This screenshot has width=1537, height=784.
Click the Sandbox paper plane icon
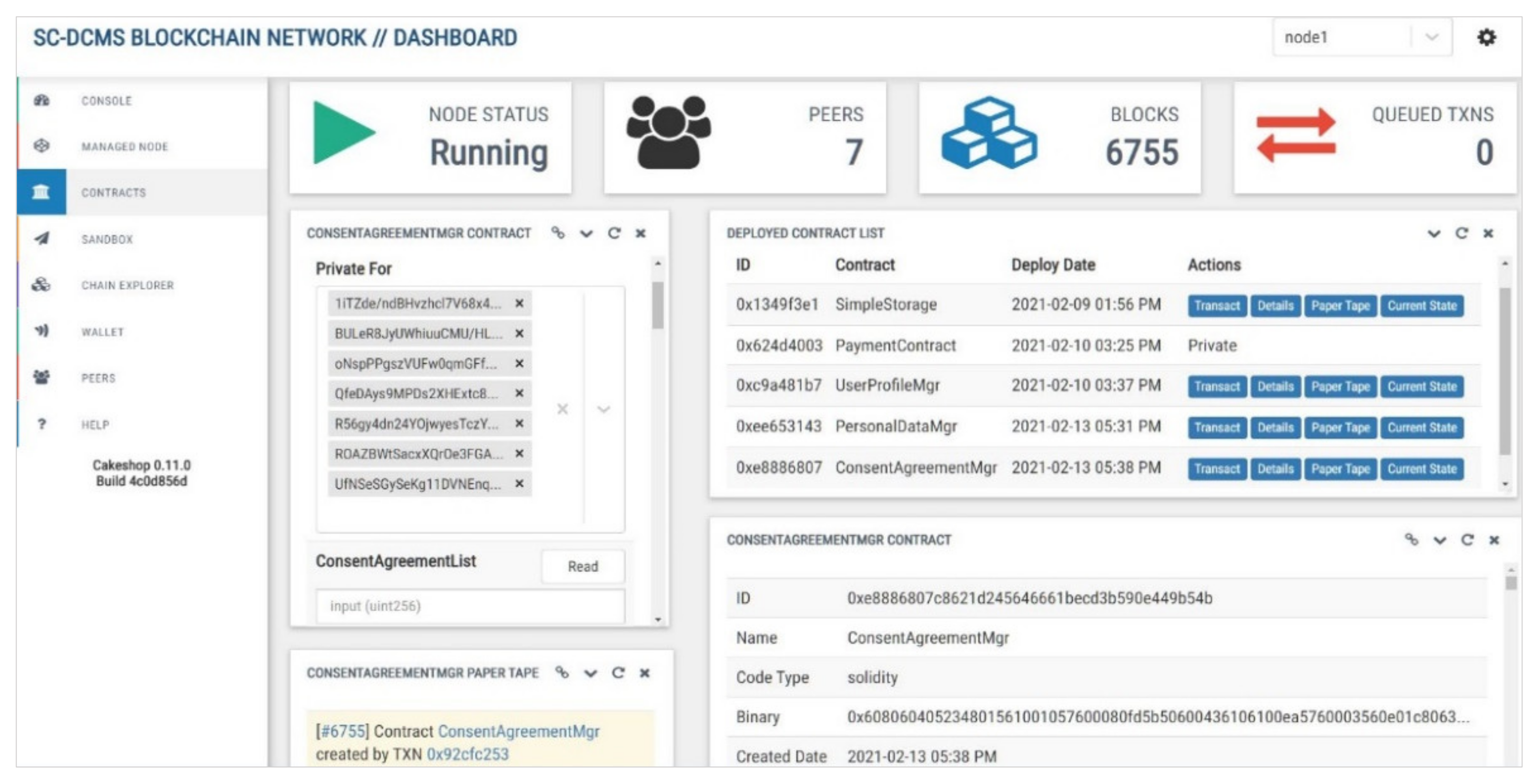[41, 239]
